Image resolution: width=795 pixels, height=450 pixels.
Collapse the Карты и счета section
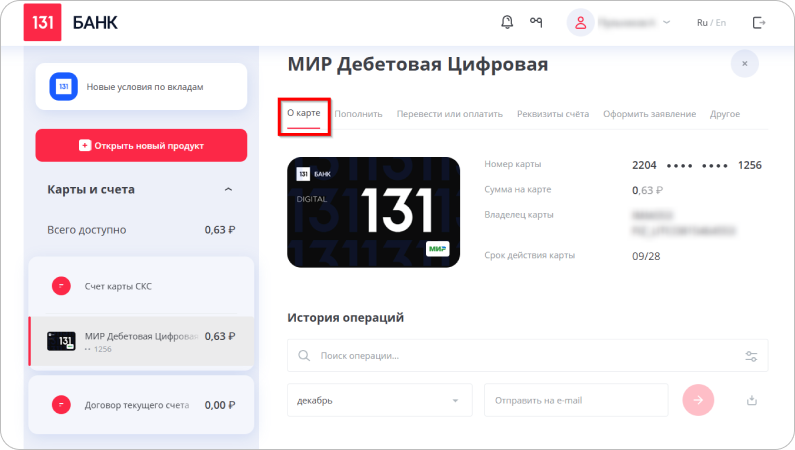pyautogui.click(x=228, y=189)
